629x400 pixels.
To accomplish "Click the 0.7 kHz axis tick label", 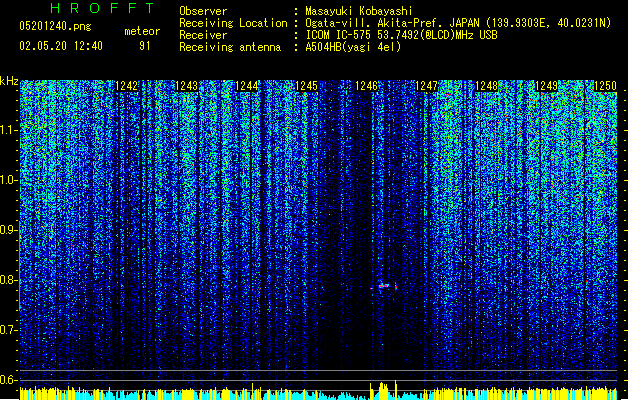I will 8,330.
